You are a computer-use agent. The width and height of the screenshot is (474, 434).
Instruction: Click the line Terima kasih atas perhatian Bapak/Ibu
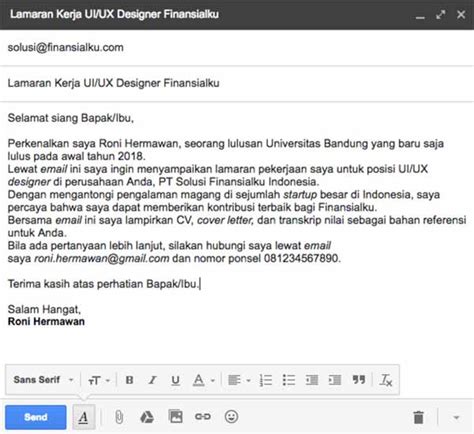point(103,284)
